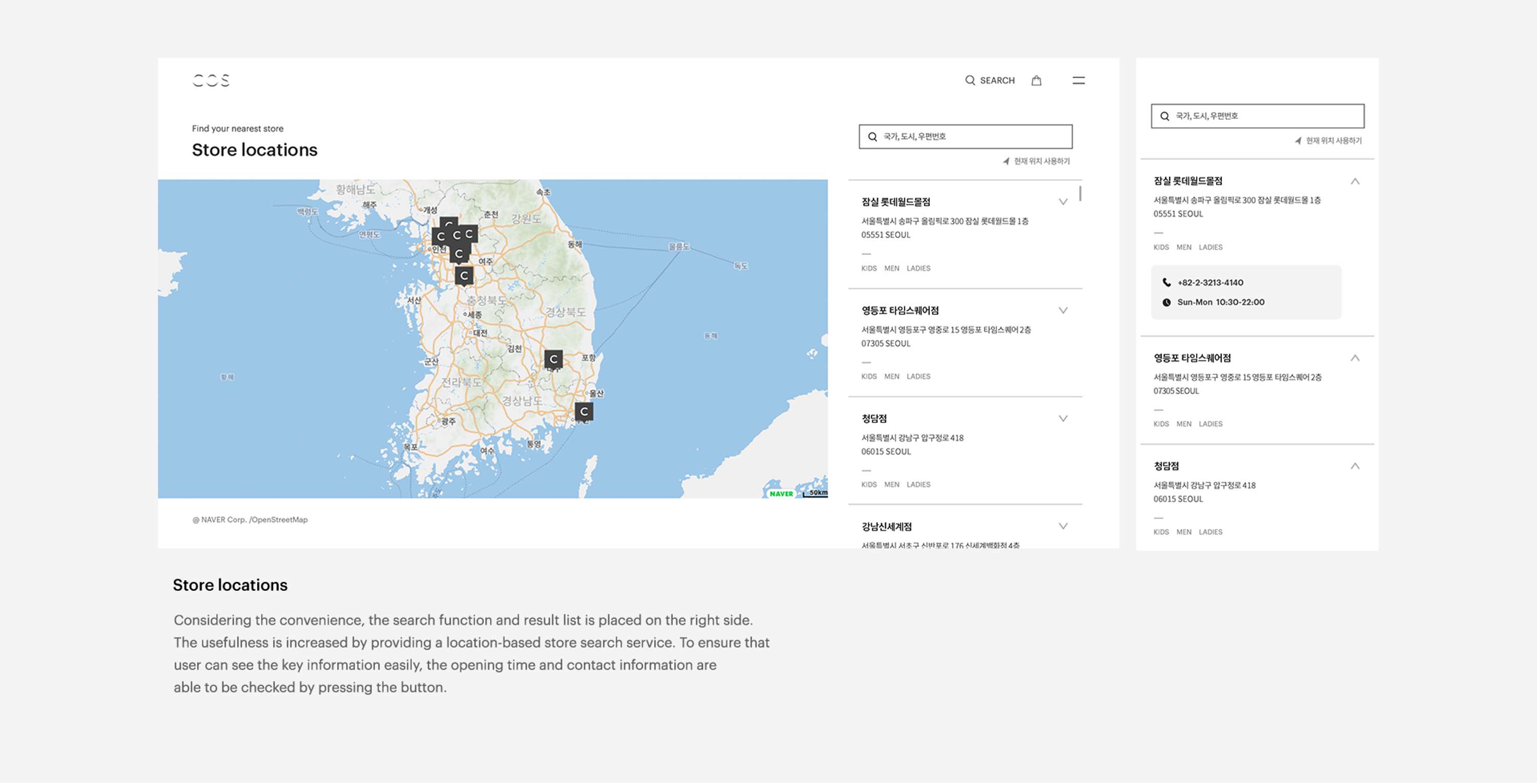This screenshot has width=1537, height=784.
Task: Click MEN tag under desktop 영등포 타임스퀘어점
Action: point(891,376)
